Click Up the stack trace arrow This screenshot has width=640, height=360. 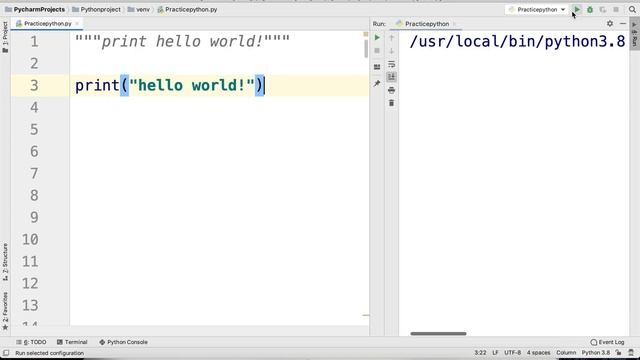[391, 38]
